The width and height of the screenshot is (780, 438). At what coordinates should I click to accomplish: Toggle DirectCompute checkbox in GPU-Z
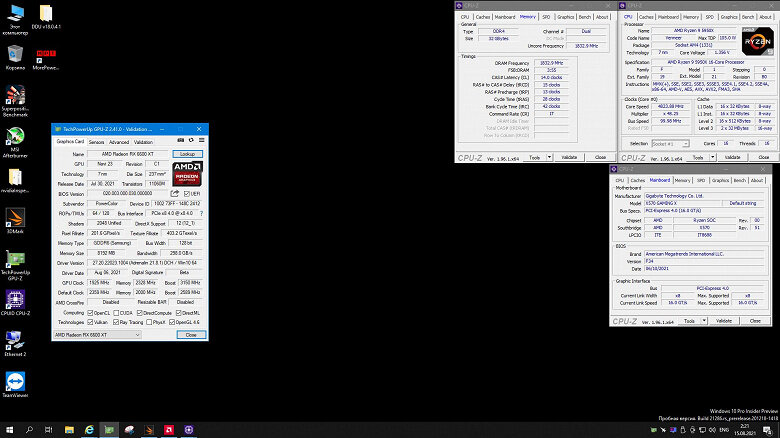tap(139, 313)
